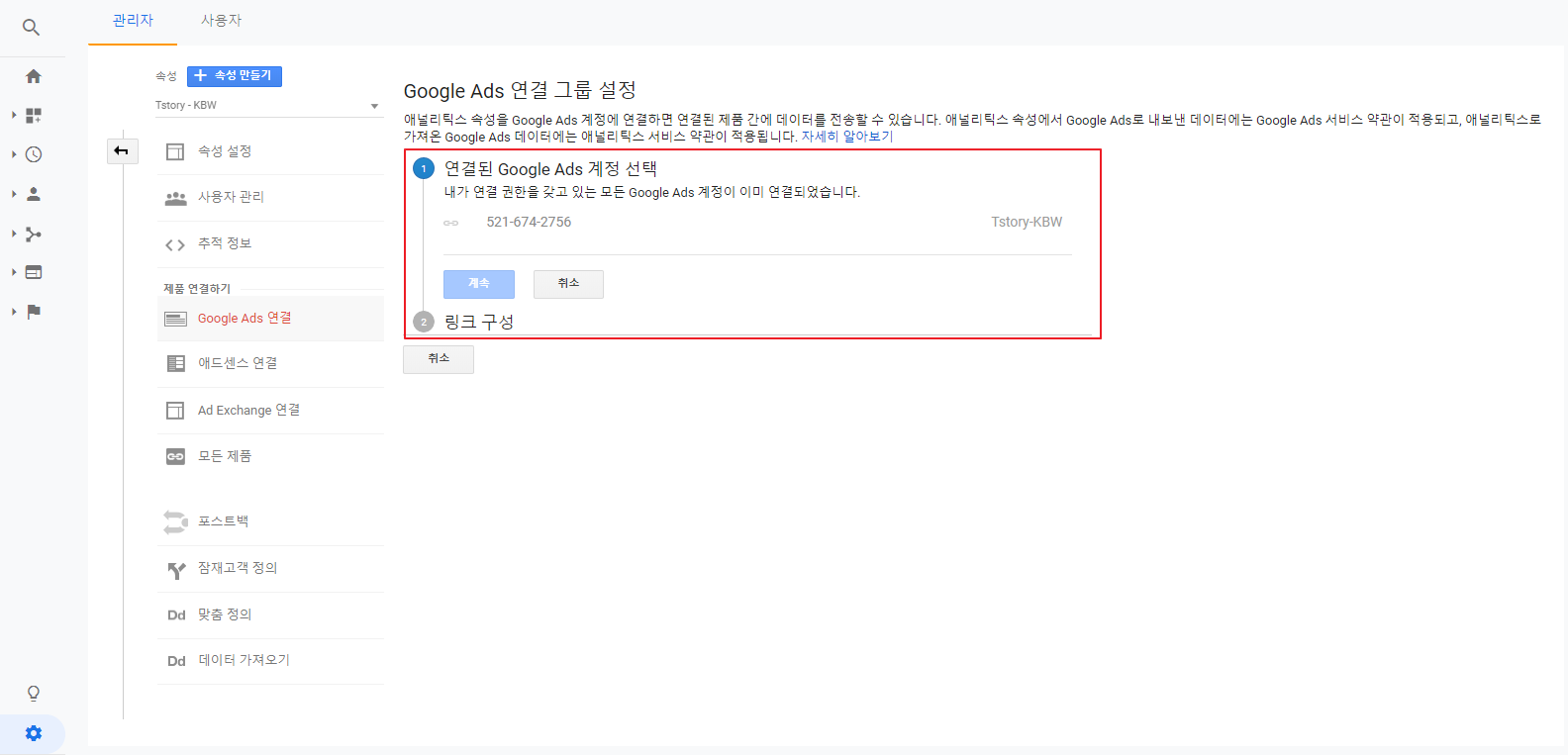This screenshot has height=755, width=1568.
Task: Click the 추적 정보 code brackets icon
Action: coord(175,244)
